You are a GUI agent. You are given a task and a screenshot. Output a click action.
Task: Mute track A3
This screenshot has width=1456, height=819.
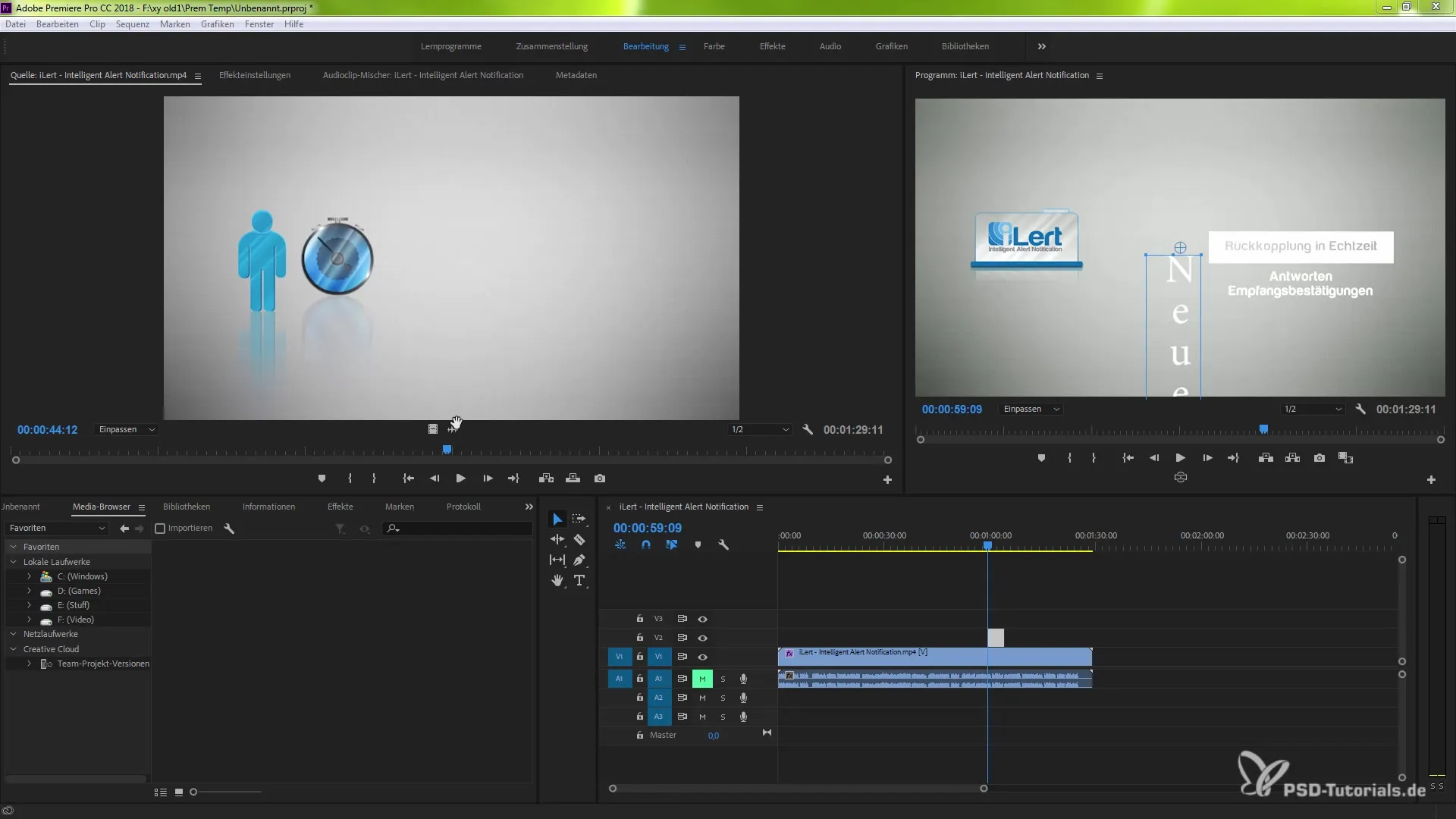pos(702,717)
